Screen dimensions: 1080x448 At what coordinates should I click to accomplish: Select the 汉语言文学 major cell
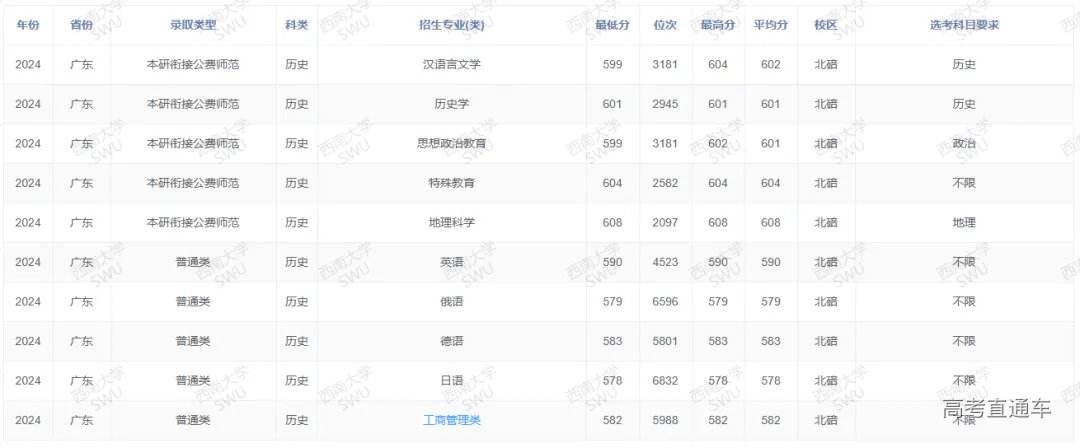(x=452, y=65)
